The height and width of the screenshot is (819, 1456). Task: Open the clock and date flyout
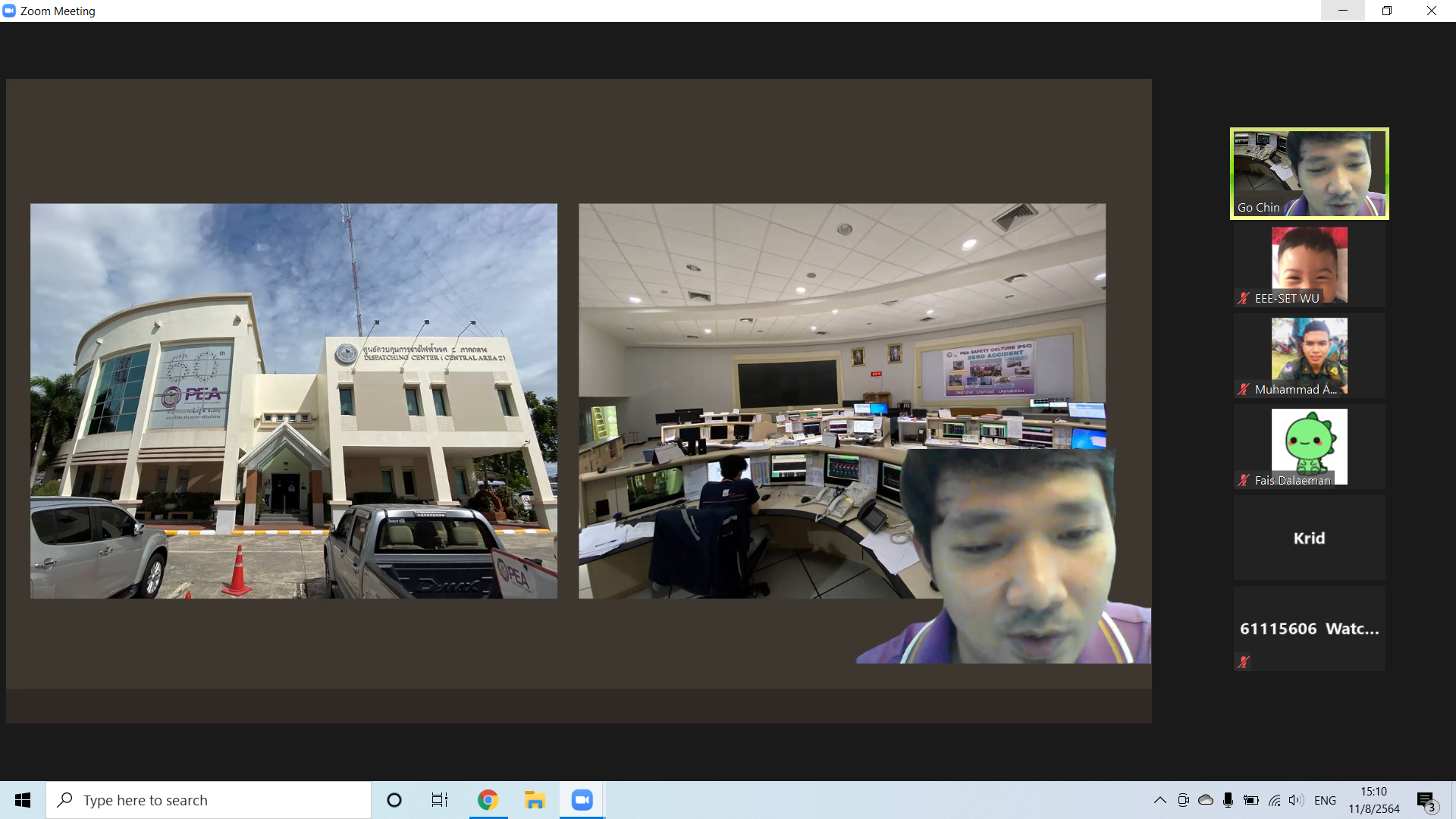click(1373, 800)
